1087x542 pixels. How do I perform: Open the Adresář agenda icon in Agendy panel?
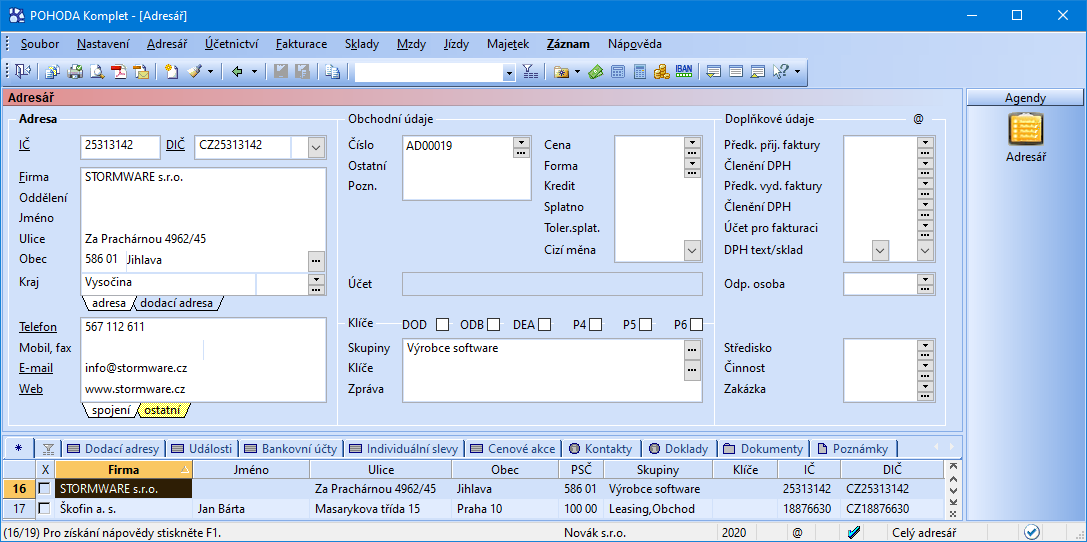[x=1025, y=130]
